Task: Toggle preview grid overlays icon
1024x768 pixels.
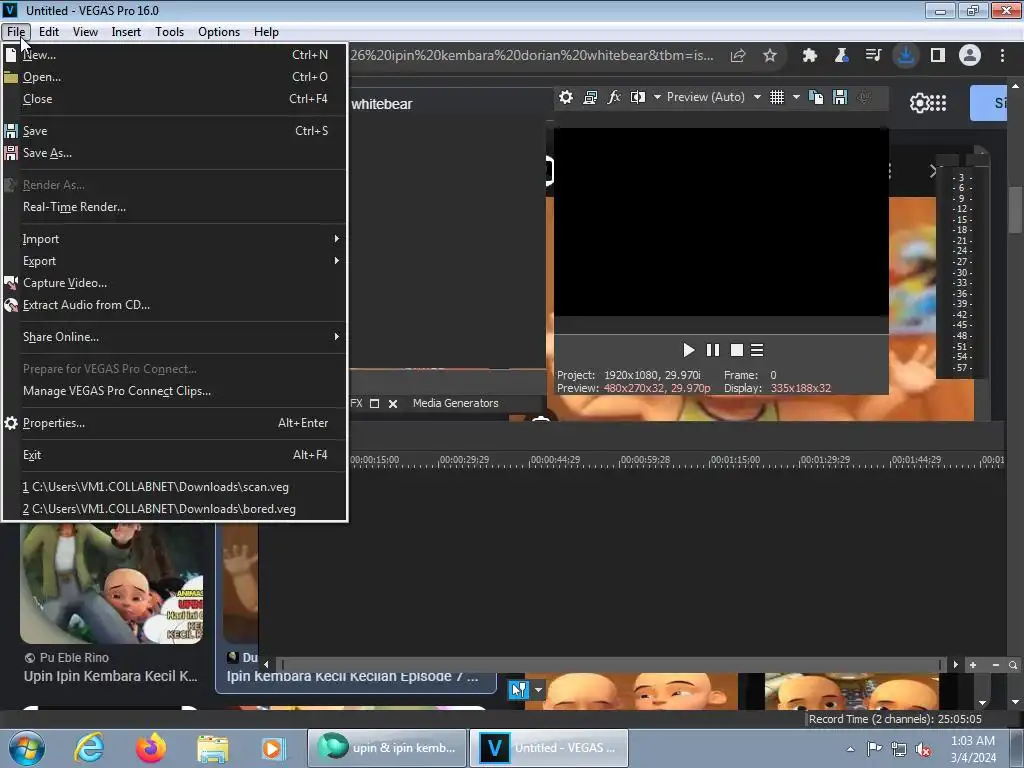Action: (x=776, y=97)
